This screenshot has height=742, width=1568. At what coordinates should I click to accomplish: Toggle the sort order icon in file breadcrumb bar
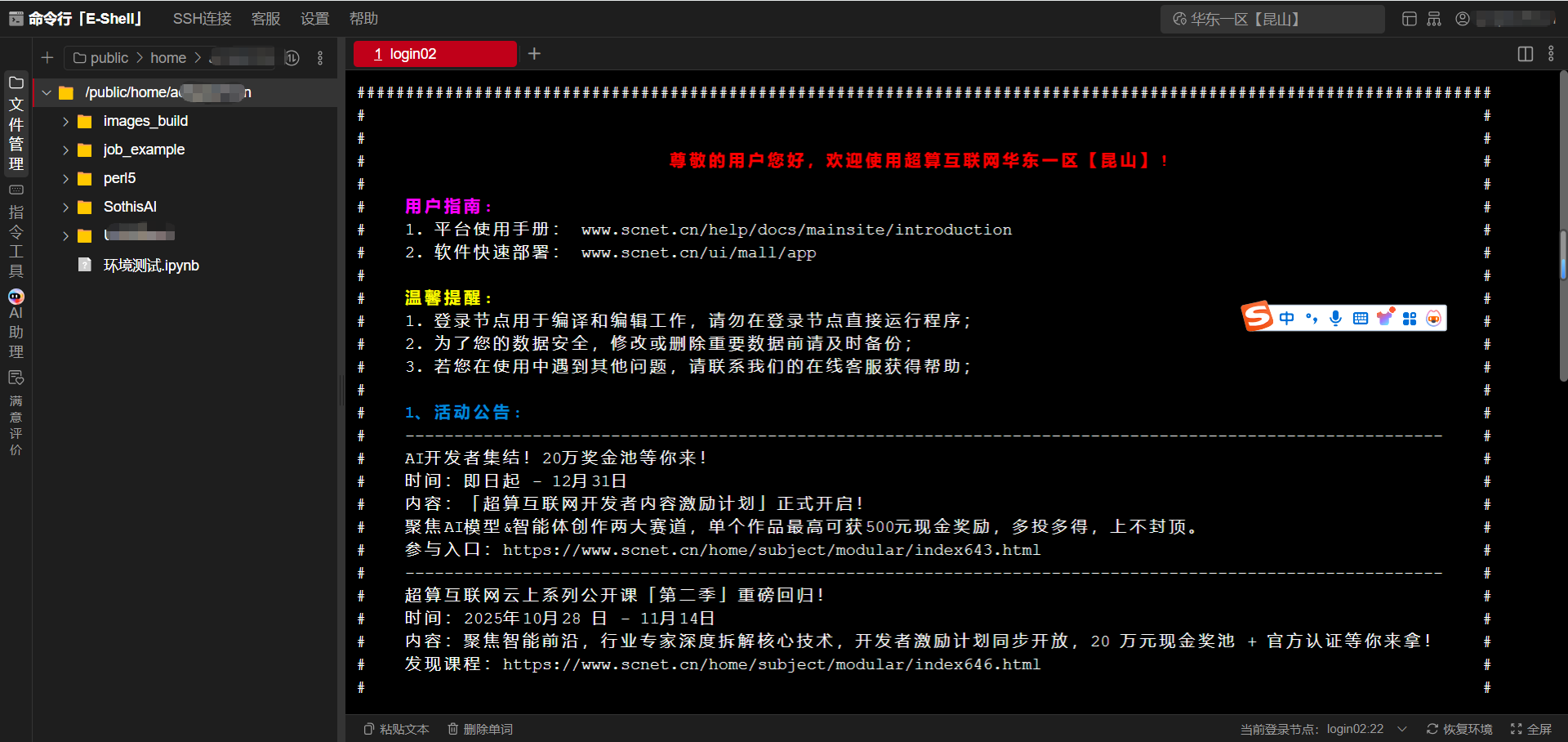(x=292, y=58)
